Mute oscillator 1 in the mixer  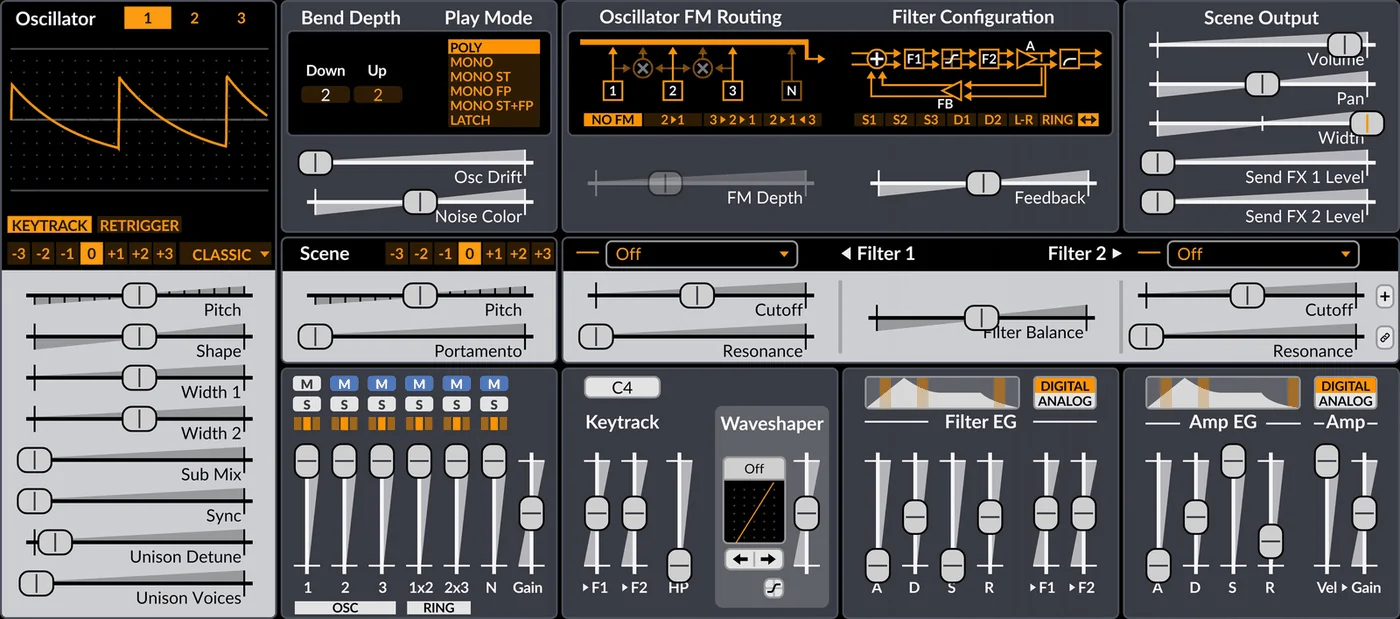[307, 384]
